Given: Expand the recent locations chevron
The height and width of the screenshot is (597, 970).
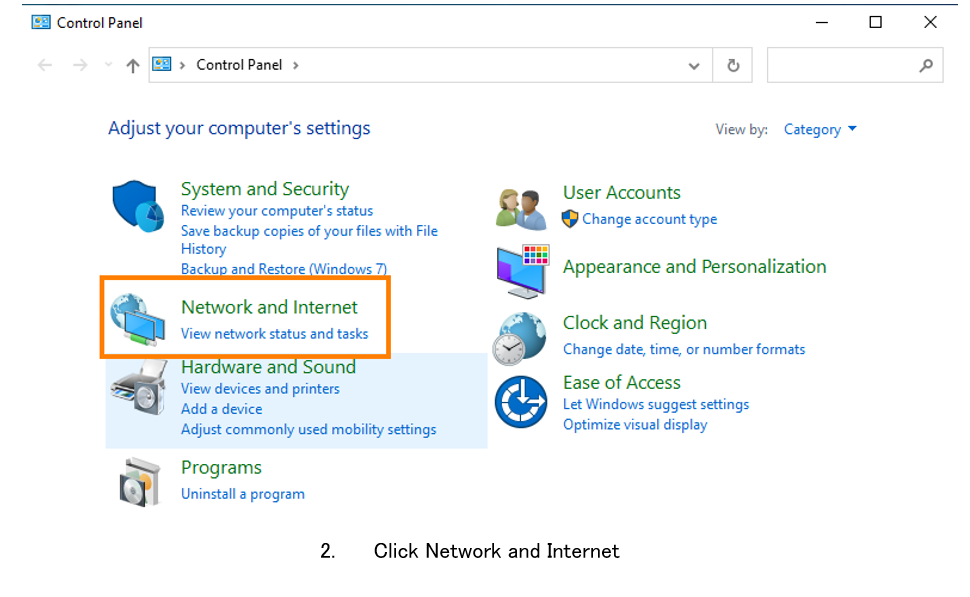Looking at the screenshot, I should click(x=108, y=65).
